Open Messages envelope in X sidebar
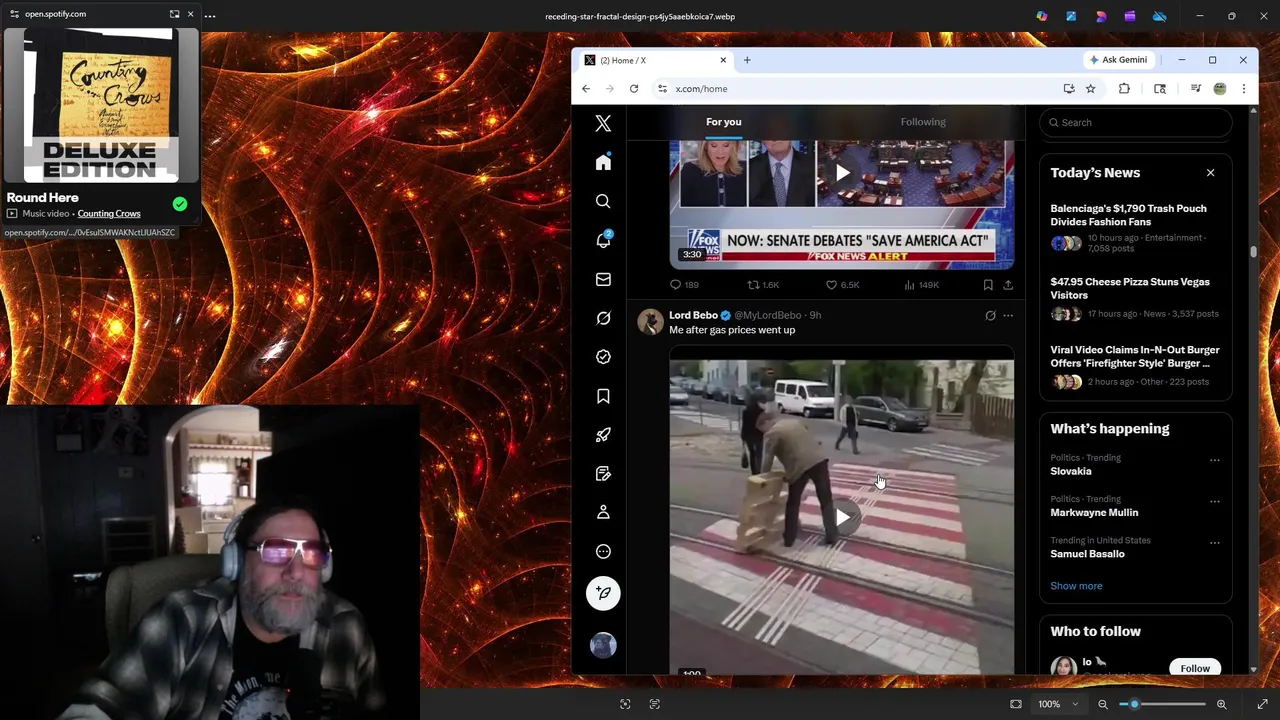The width and height of the screenshot is (1280, 720). coord(603,279)
